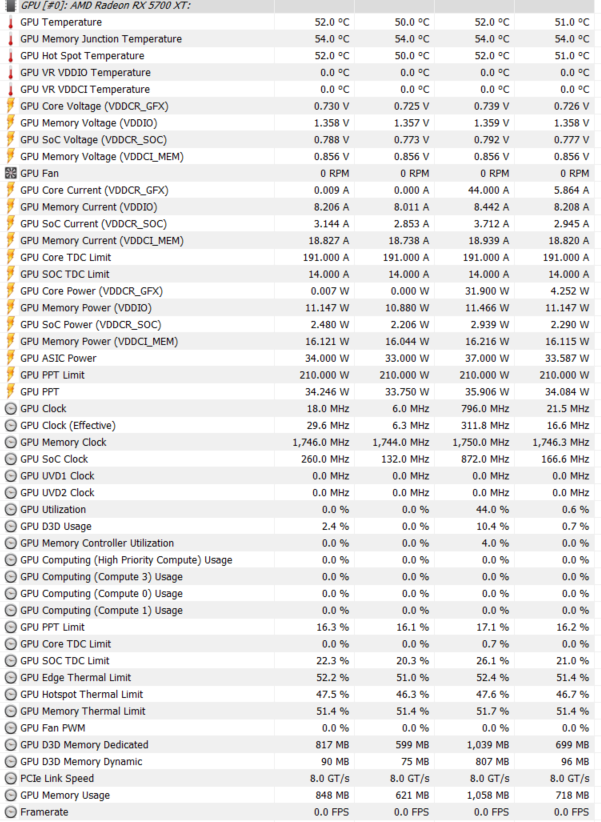Select the 10.4 % GPU D3D Usage value
This screenshot has height=822, width=601.
[x=493, y=526]
